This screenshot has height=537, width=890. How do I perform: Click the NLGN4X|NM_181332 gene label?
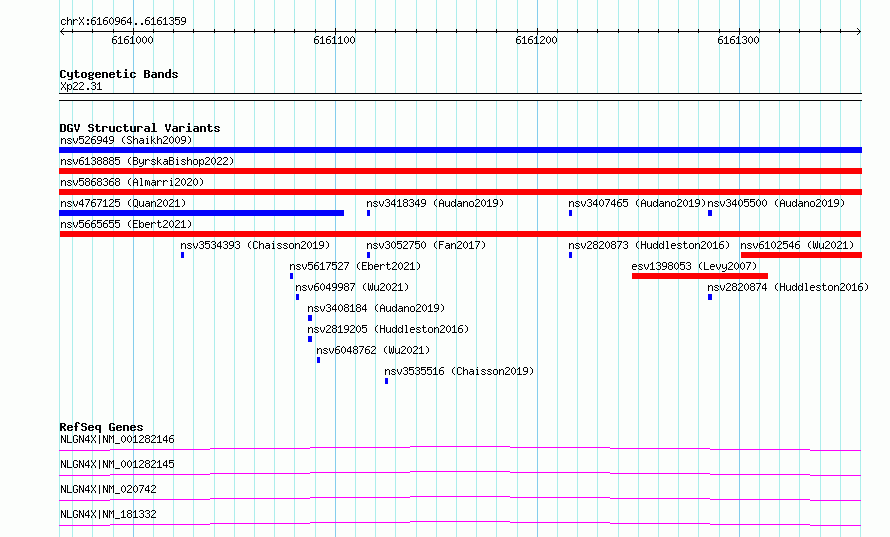pos(108,514)
